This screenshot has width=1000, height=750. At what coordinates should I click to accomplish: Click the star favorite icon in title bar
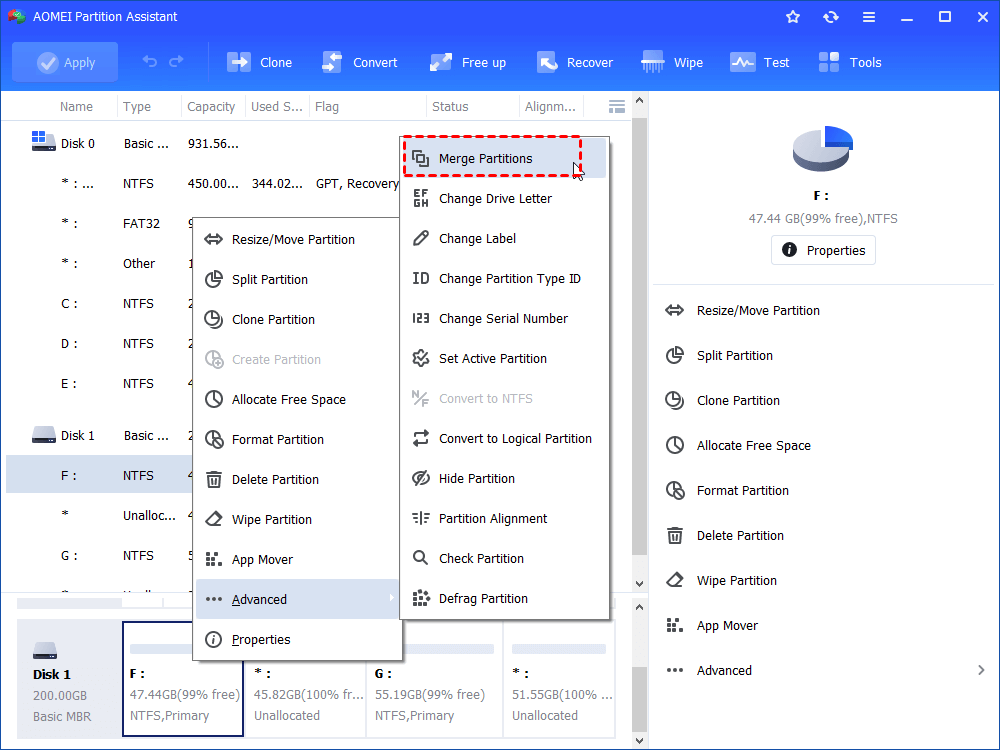point(793,17)
